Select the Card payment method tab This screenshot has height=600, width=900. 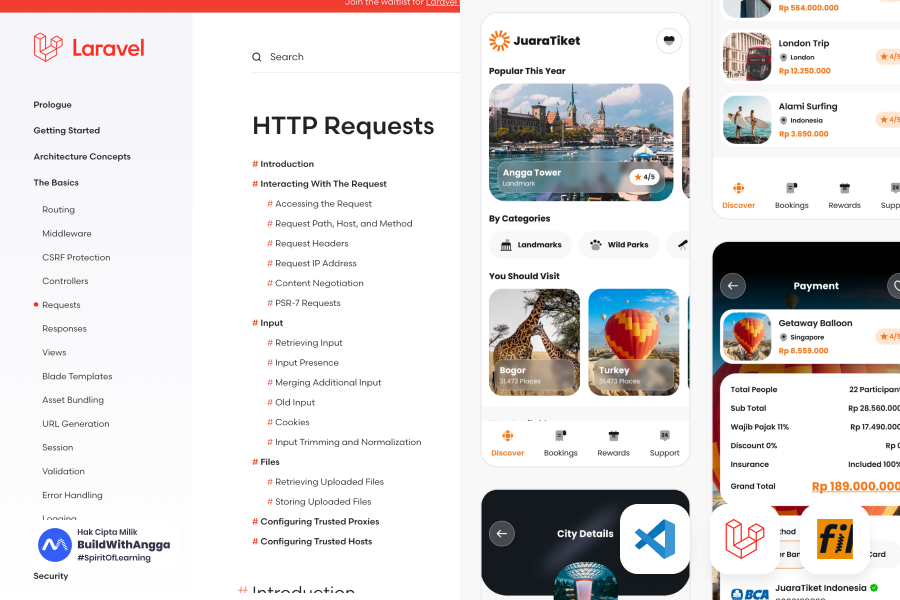pos(878,554)
